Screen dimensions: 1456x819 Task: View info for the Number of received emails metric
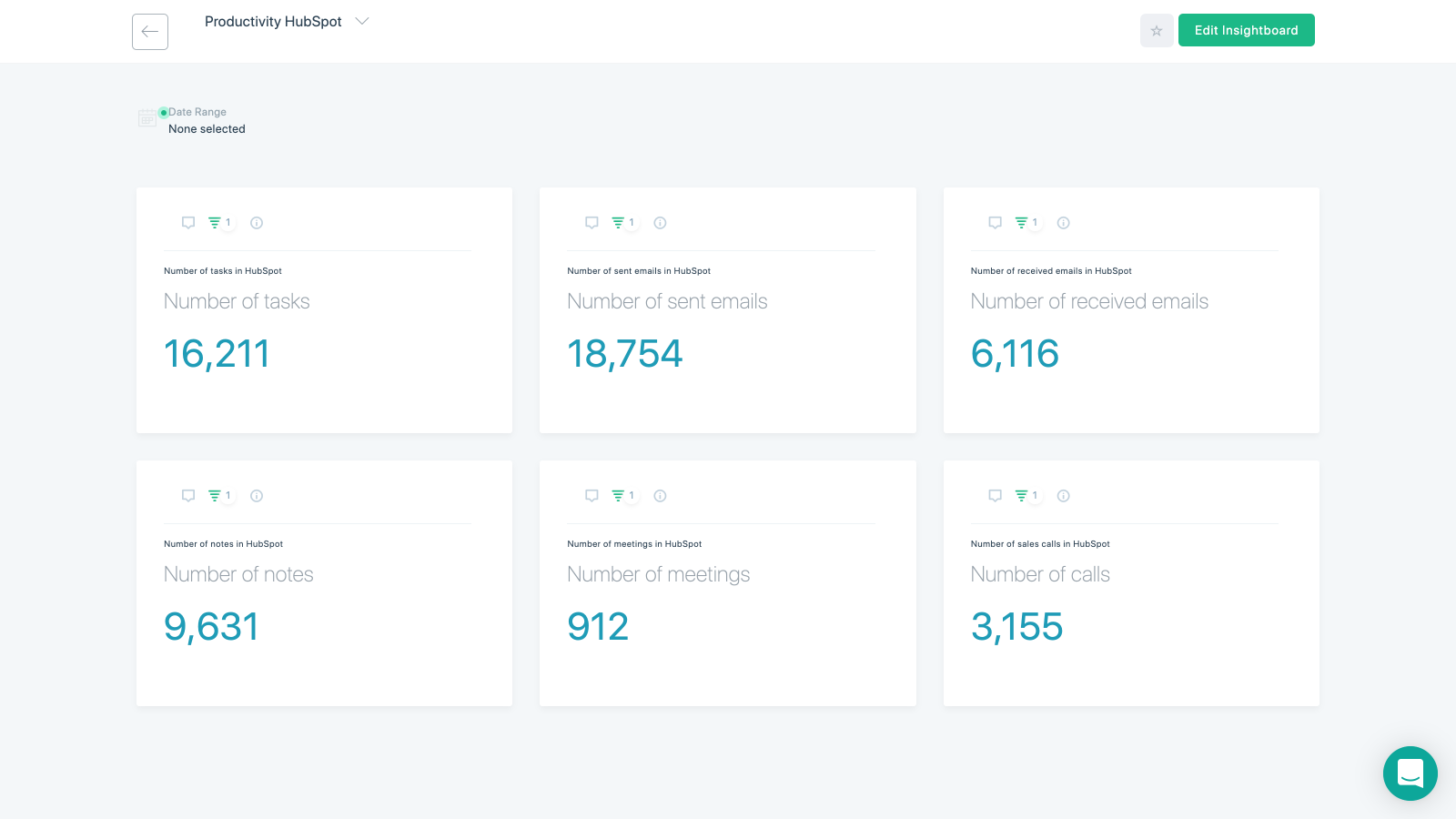1063,222
